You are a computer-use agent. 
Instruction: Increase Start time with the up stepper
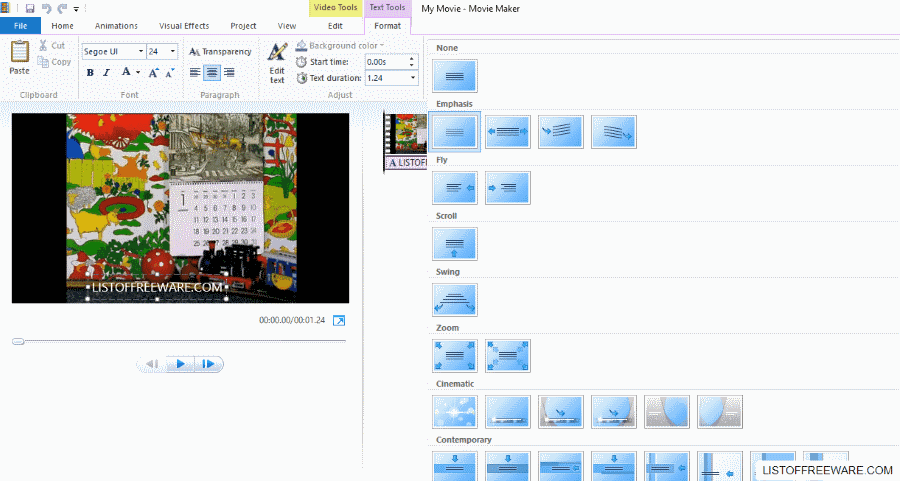pyautogui.click(x=412, y=59)
